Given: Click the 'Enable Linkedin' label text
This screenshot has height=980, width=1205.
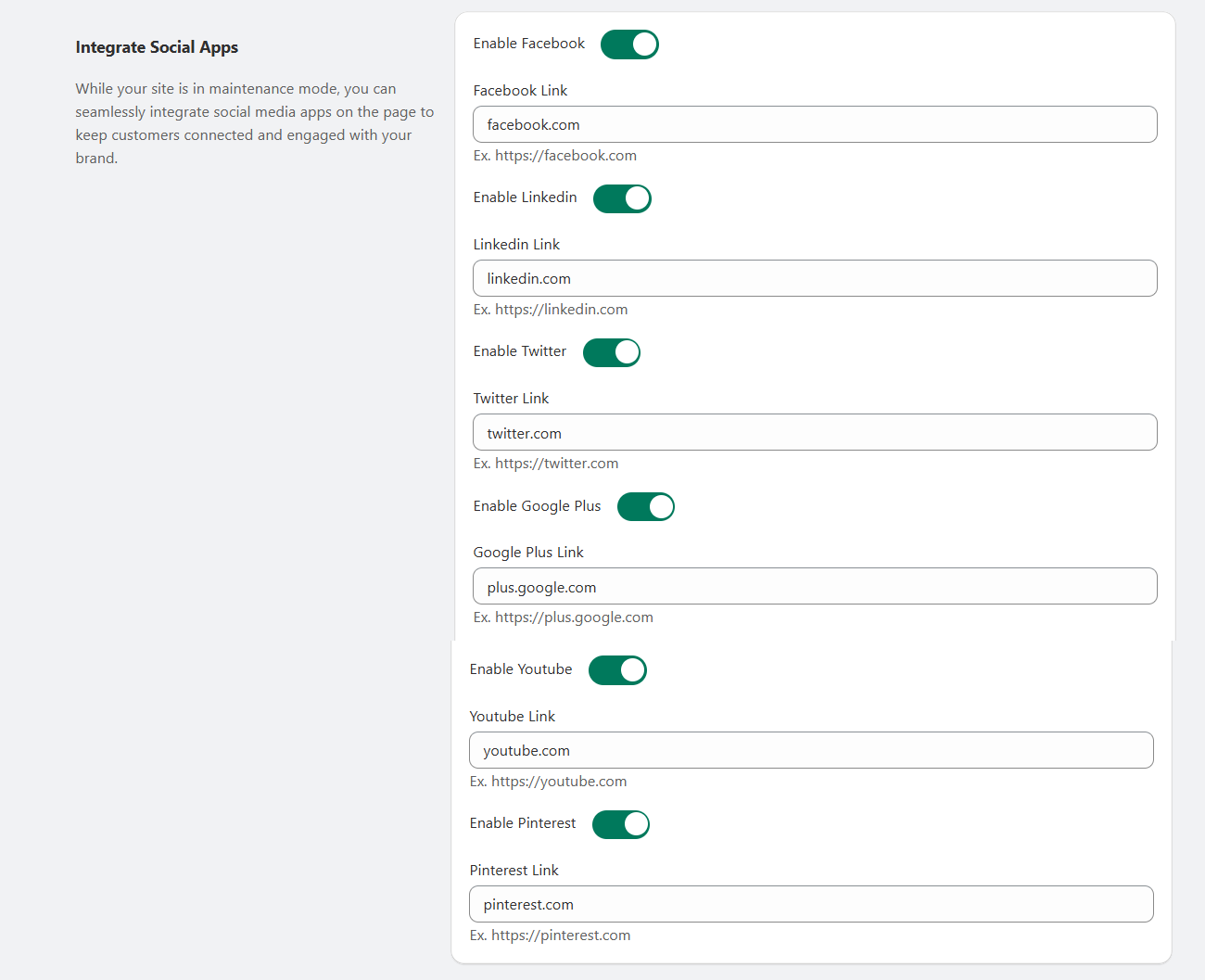Looking at the screenshot, I should click(x=525, y=197).
